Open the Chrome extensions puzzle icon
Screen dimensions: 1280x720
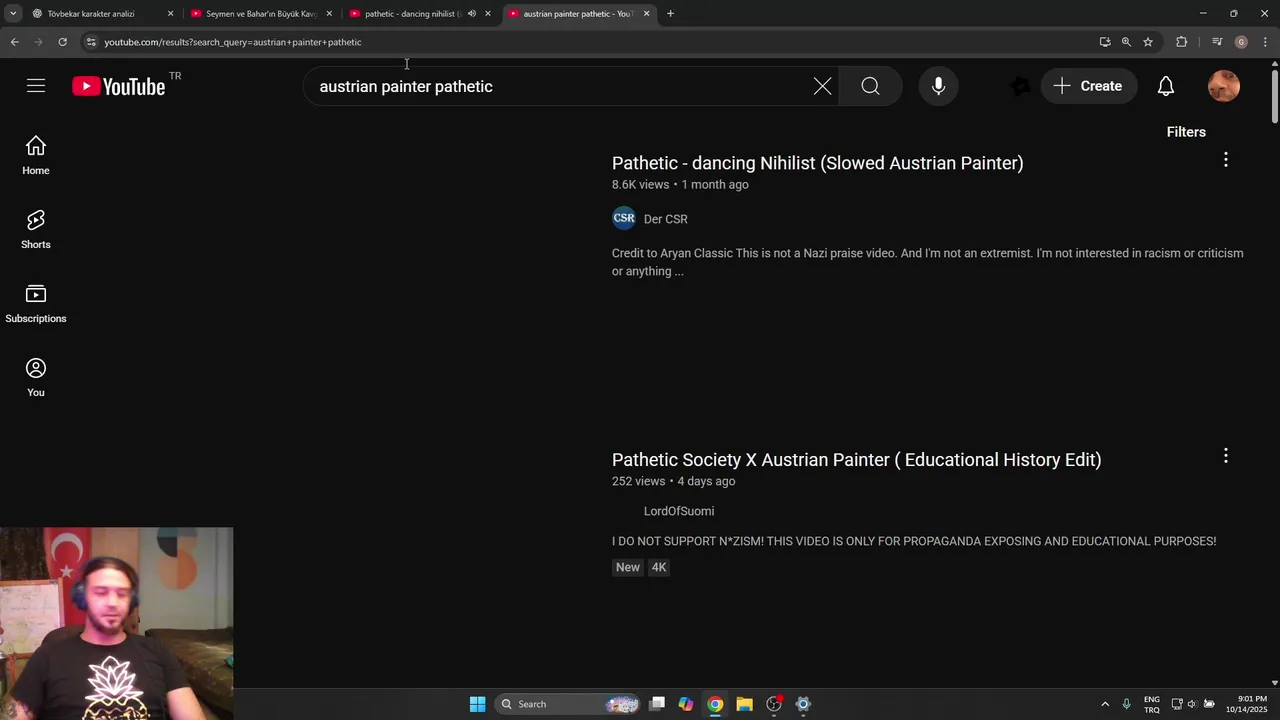coord(1181,42)
